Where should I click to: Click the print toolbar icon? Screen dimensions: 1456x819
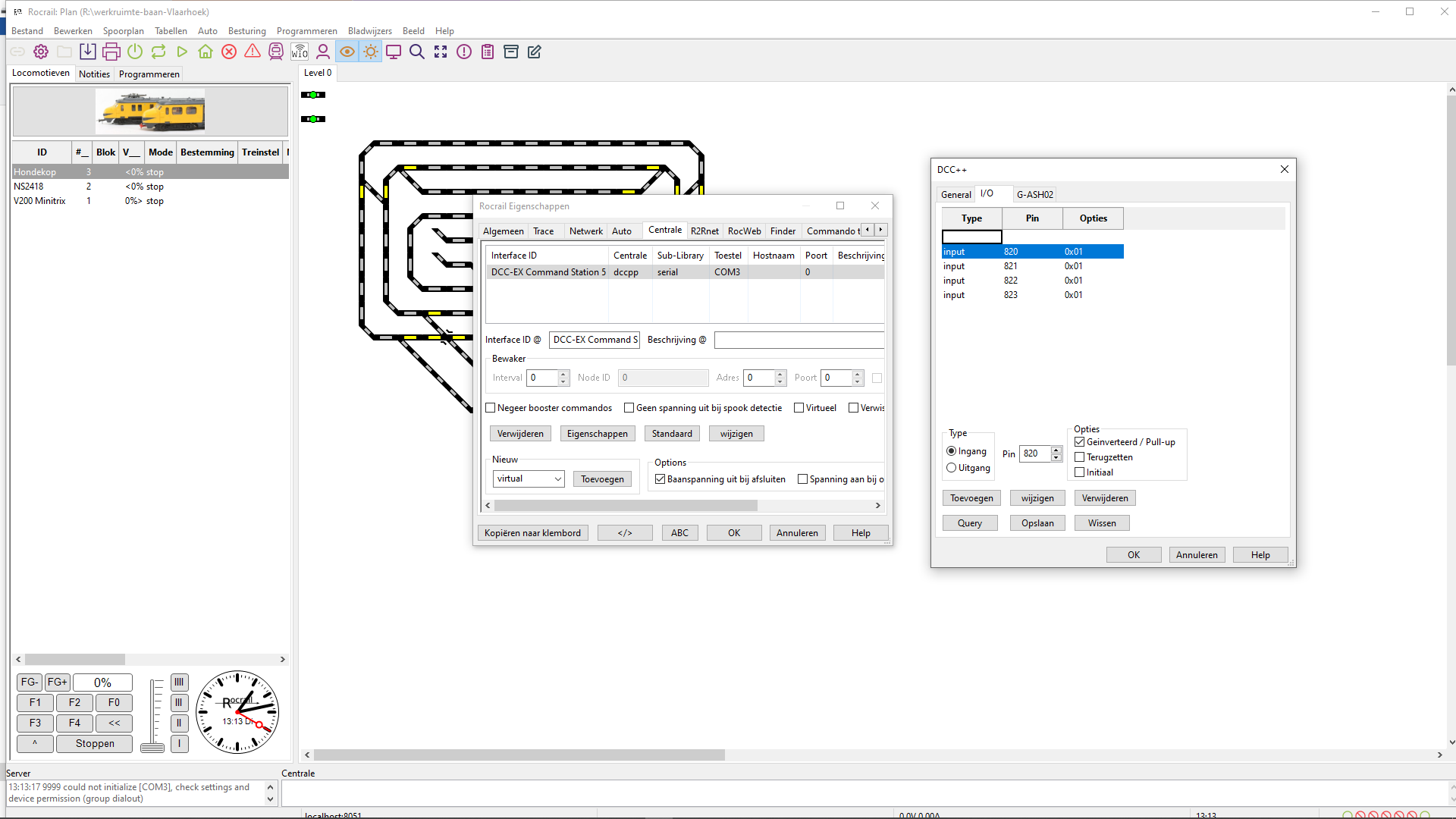pyautogui.click(x=111, y=52)
